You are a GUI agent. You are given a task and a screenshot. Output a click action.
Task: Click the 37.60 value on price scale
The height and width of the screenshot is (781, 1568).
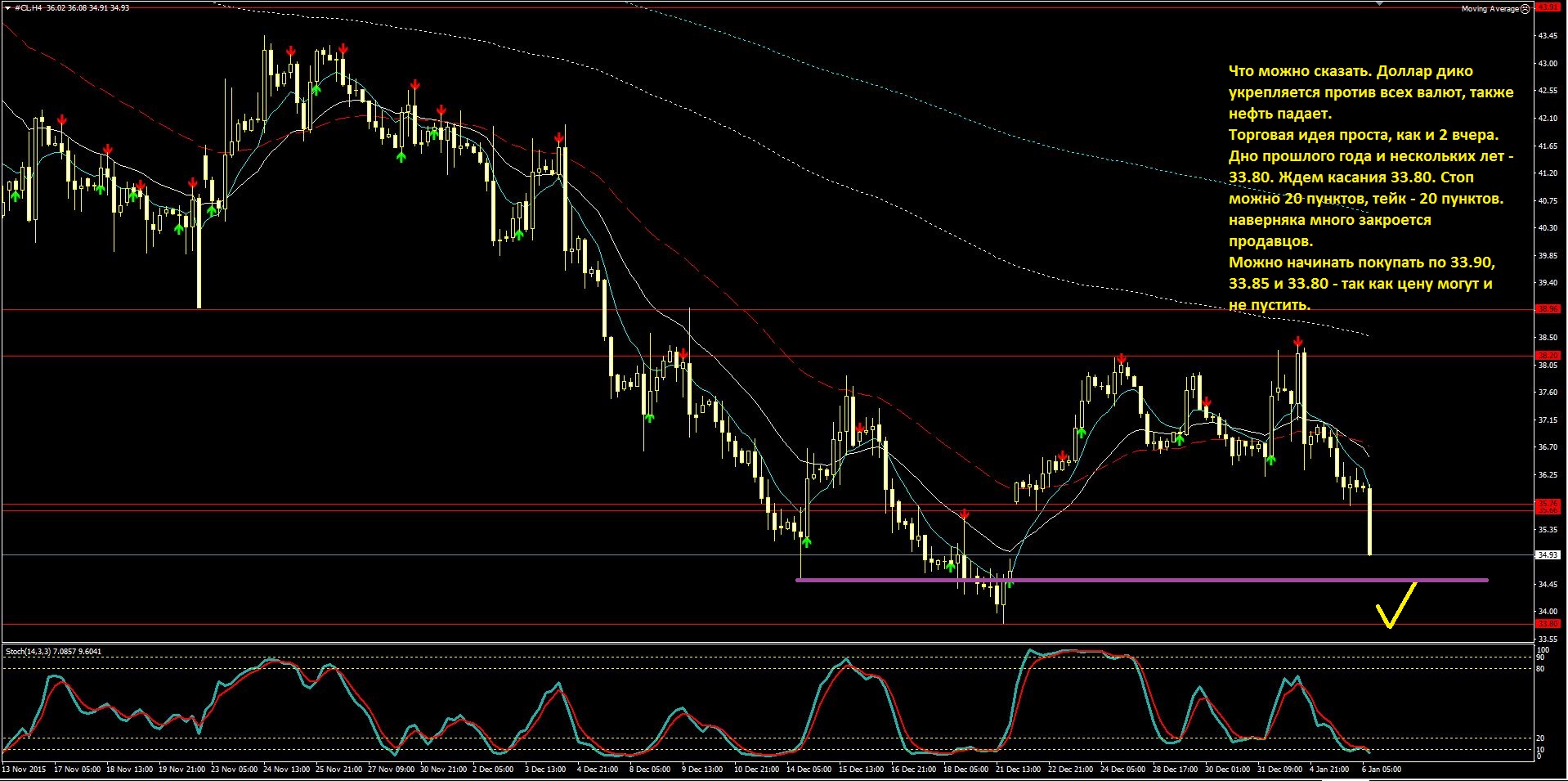point(1548,393)
